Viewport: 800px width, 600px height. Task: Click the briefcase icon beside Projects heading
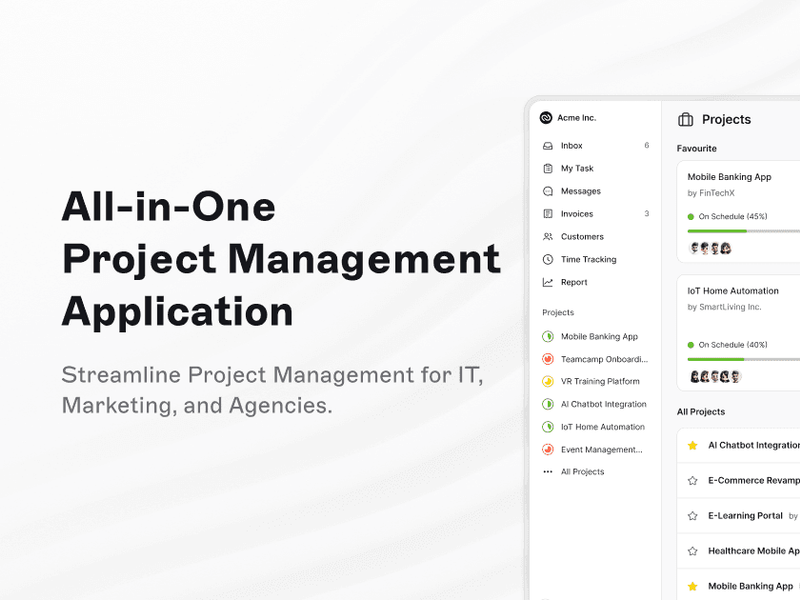pyautogui.click(x=686, y=120)
